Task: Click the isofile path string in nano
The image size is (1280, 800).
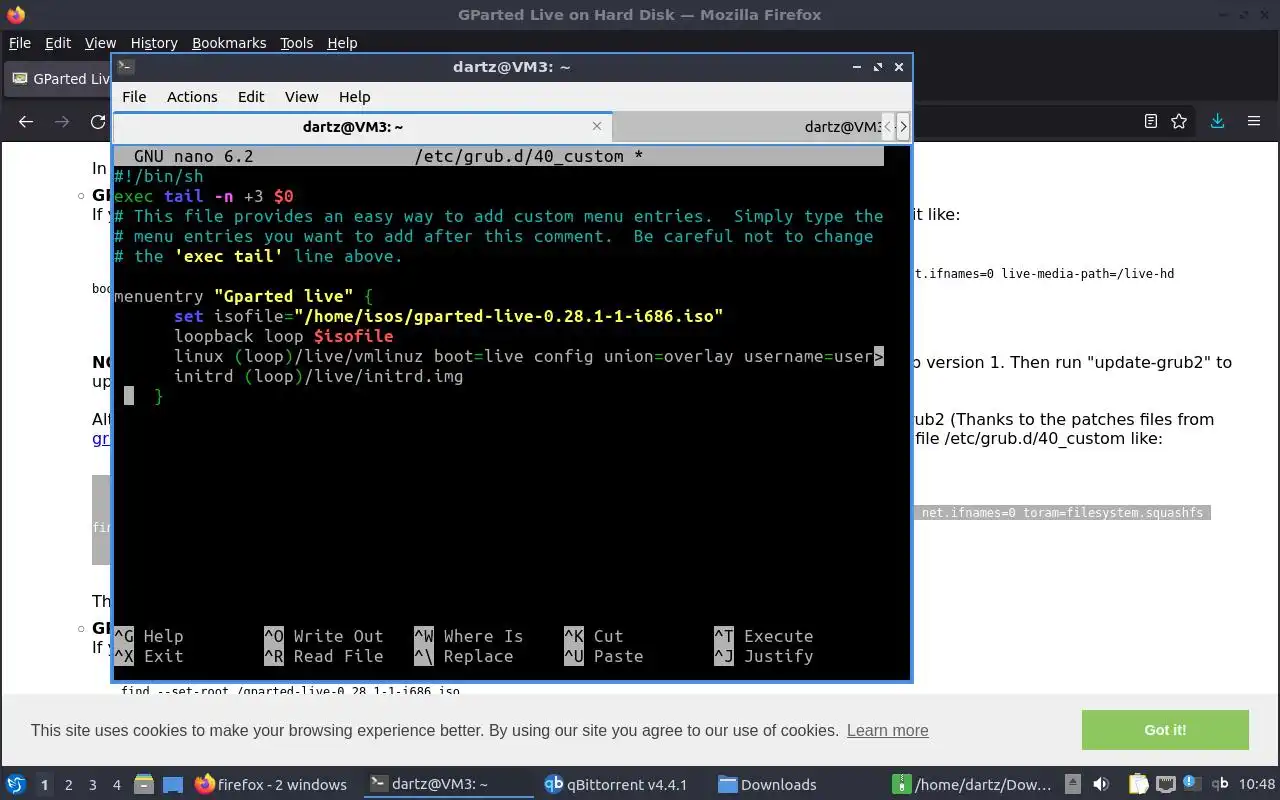Action: (508, 316)
